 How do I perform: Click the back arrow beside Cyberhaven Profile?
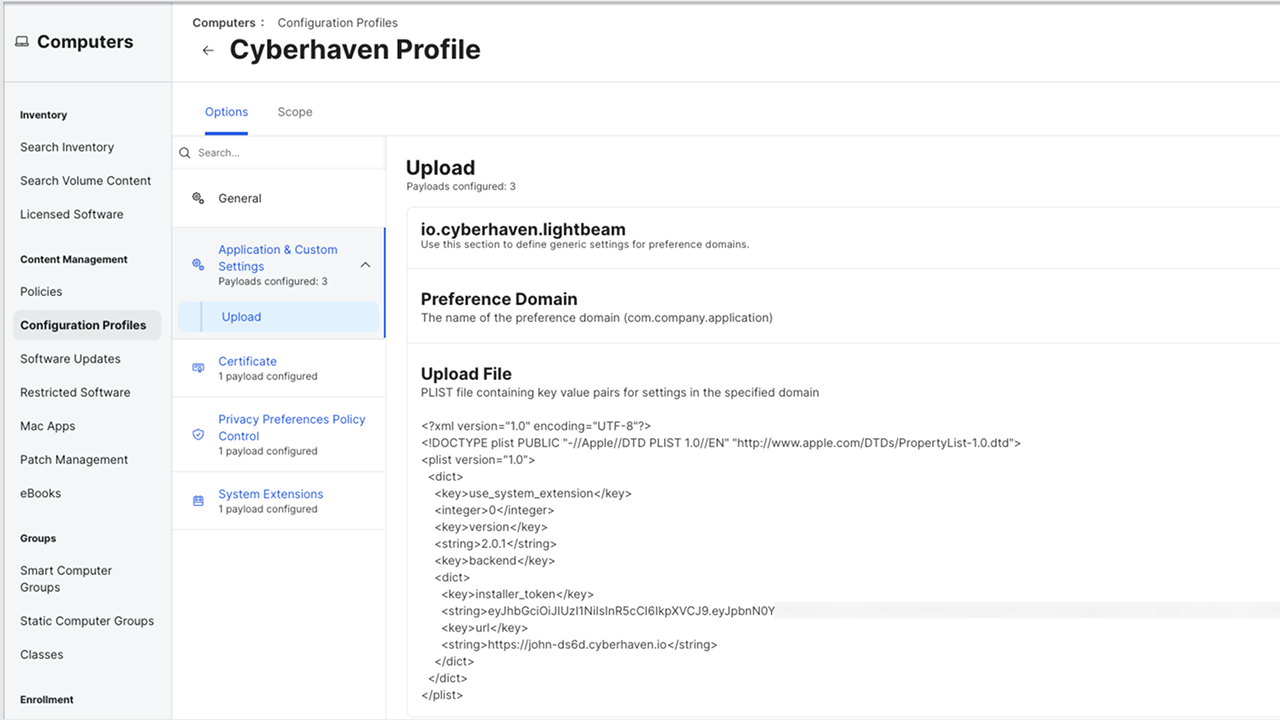pyautogui.click(x=208, y=51)
